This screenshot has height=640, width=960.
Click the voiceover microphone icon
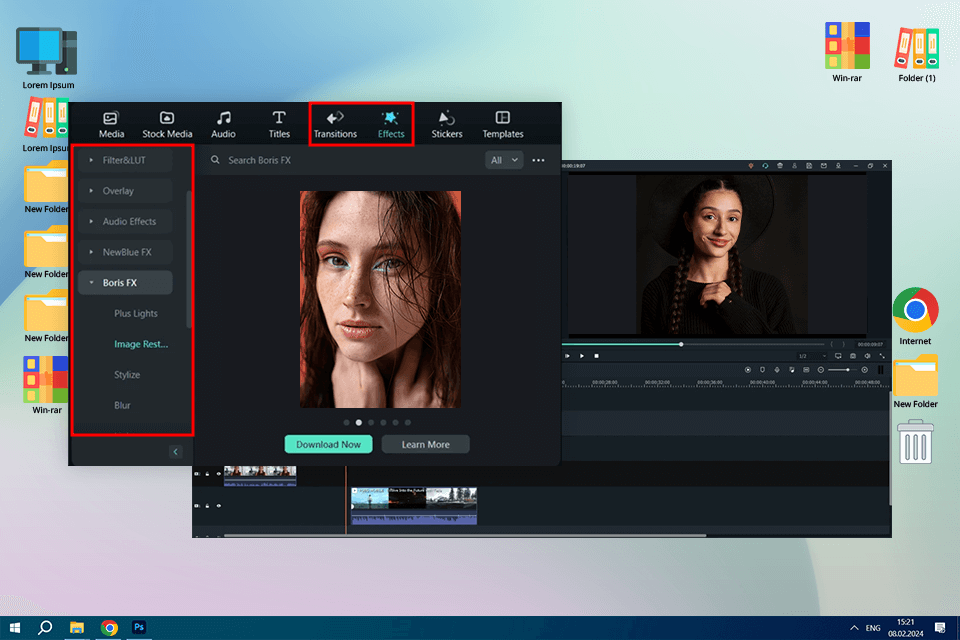pos(777,370)
